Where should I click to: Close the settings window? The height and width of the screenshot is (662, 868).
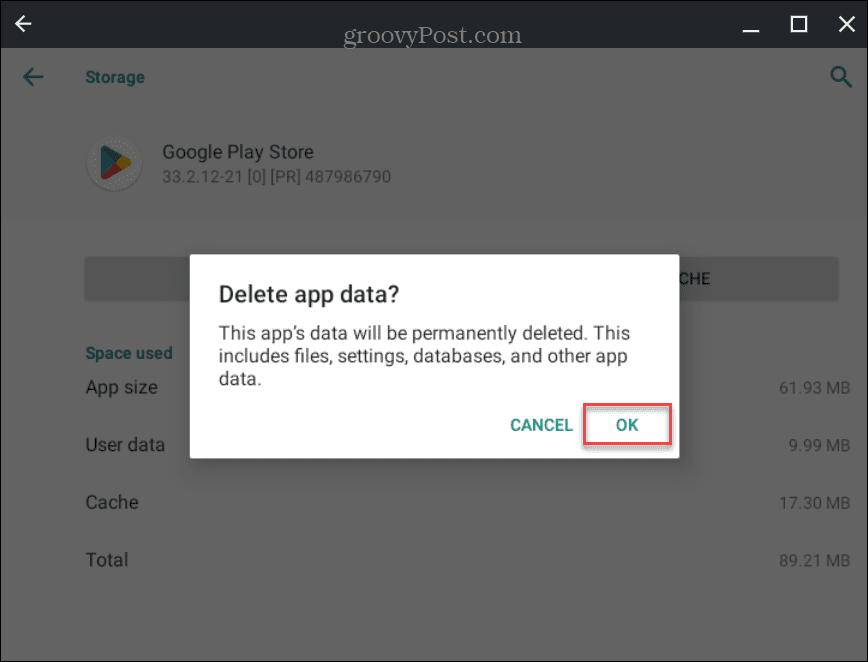click(846, 24)
